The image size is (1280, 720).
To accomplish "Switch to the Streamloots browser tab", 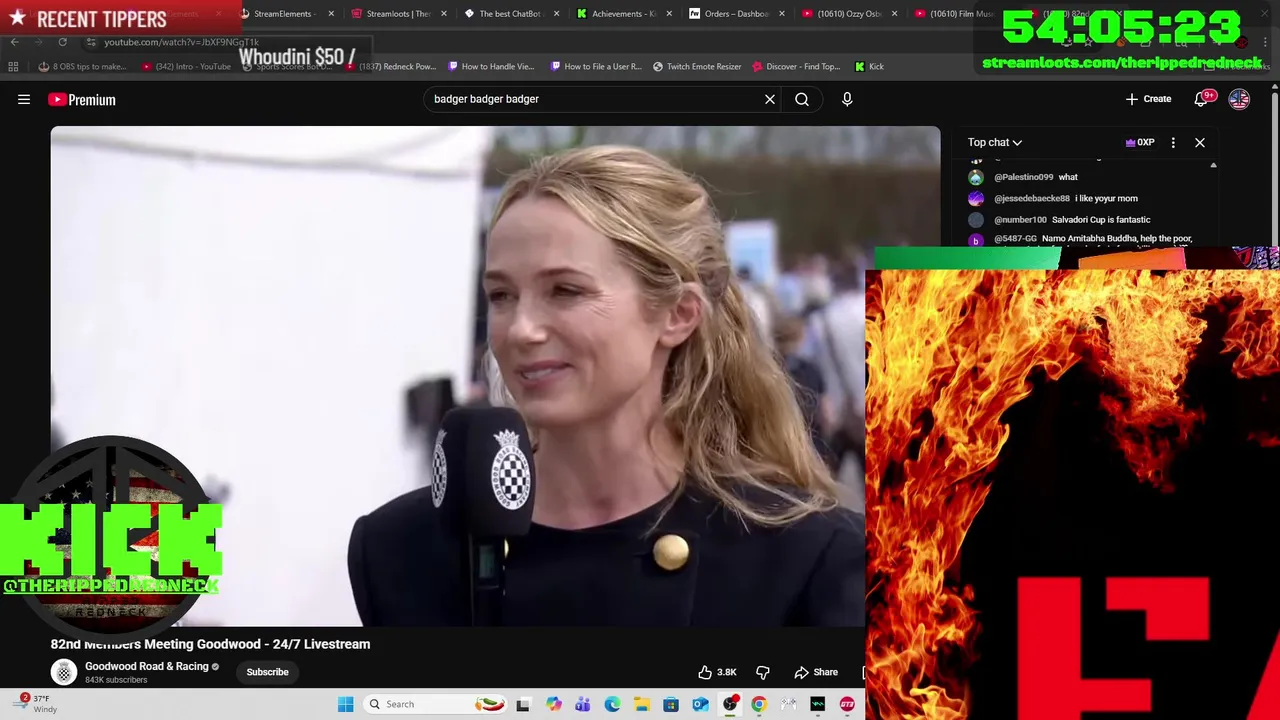I will coord(398,14).
